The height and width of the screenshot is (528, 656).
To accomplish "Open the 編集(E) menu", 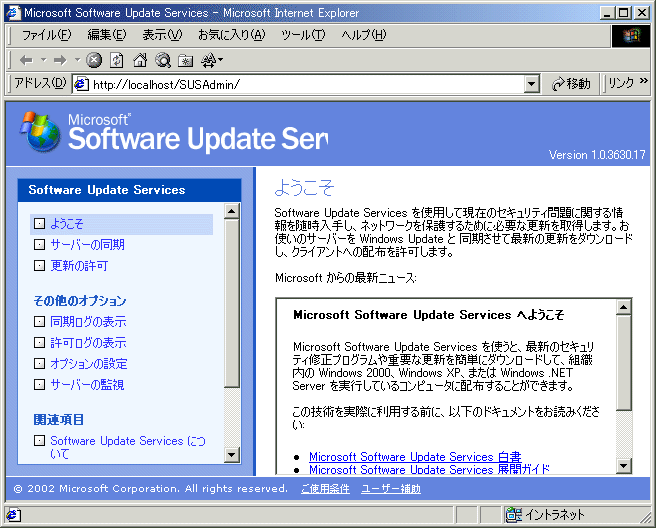I will click(107, 35).
